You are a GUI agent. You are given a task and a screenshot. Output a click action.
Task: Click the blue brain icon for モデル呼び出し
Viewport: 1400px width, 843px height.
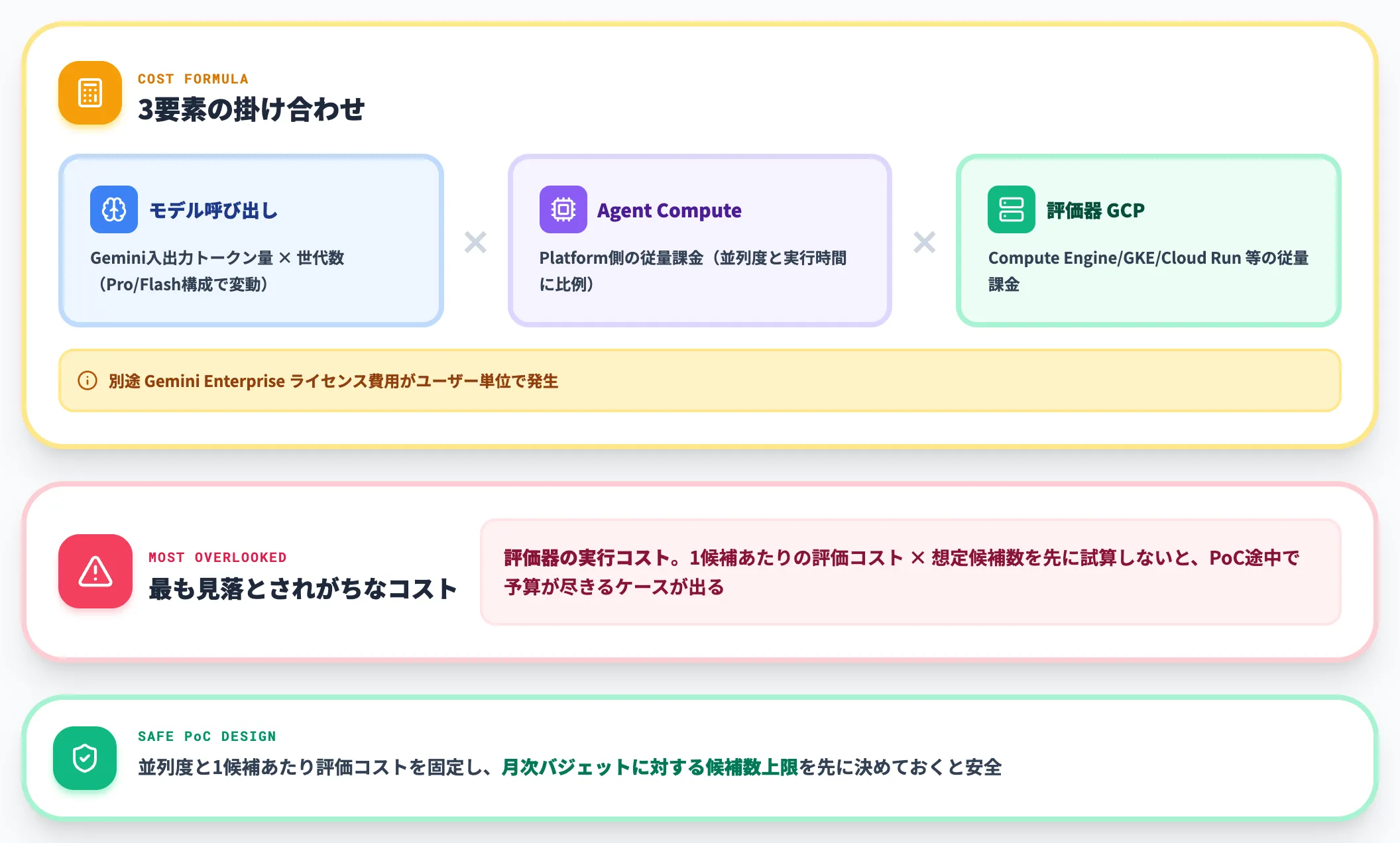click(x=114, y=209)
